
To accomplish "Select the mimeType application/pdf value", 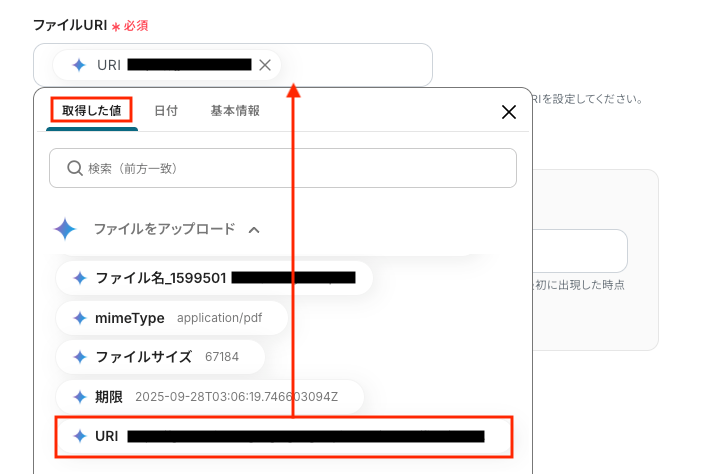I will coord(172,318).
